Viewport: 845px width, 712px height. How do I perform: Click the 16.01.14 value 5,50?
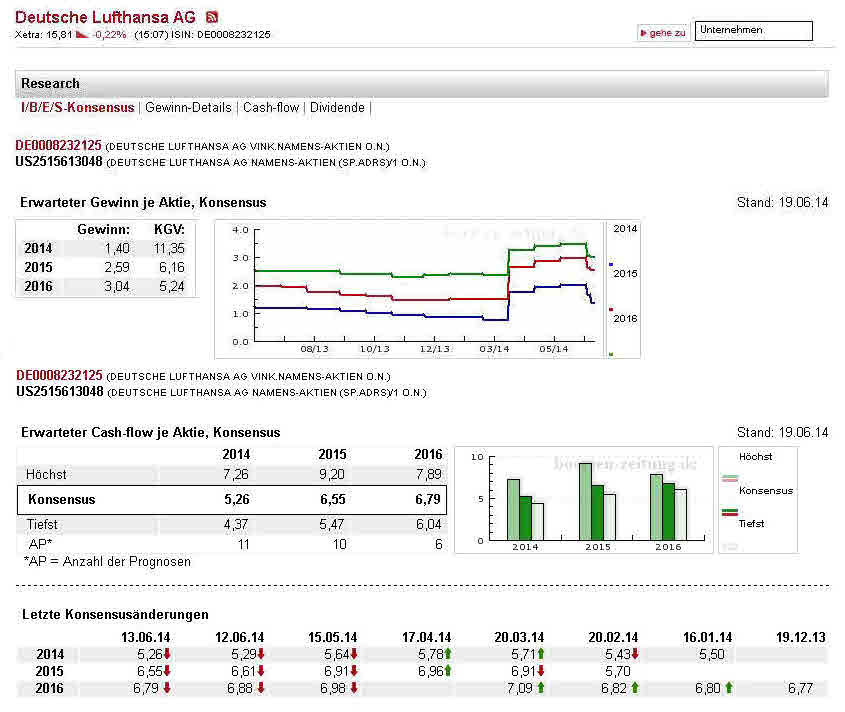[711, 654]
